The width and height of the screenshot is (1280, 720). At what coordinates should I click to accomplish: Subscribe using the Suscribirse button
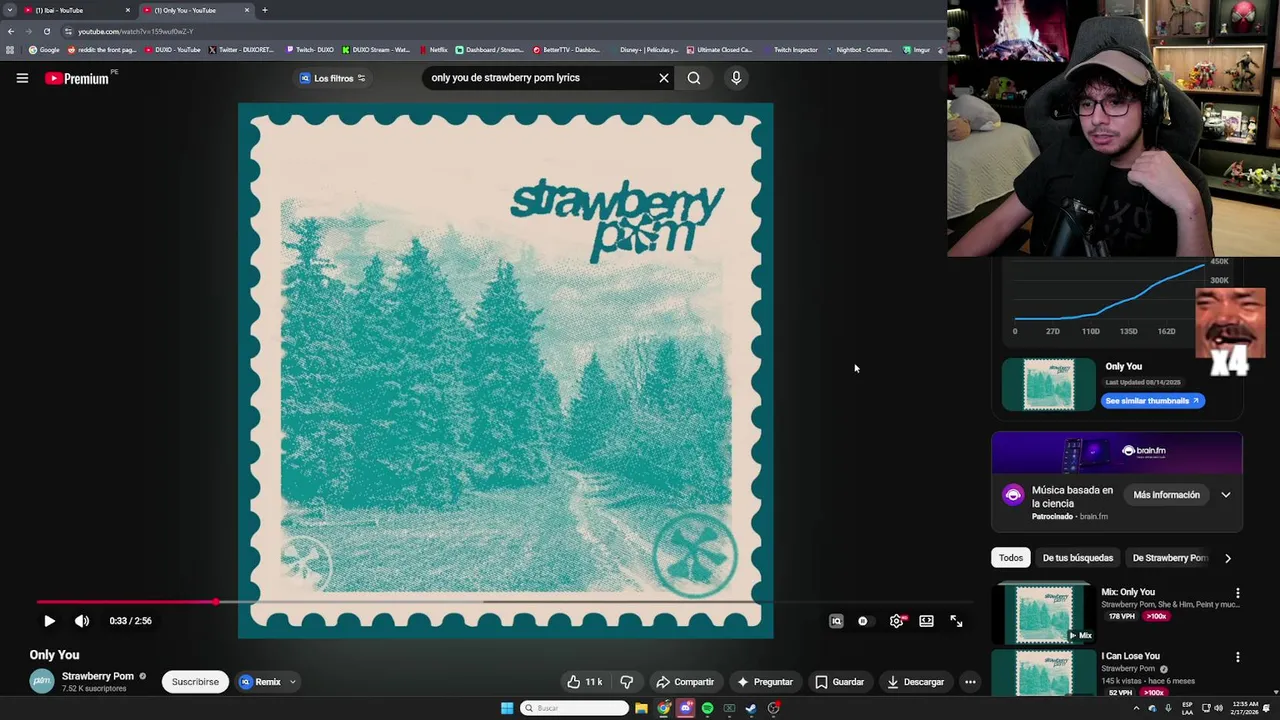tap(195, 682)
